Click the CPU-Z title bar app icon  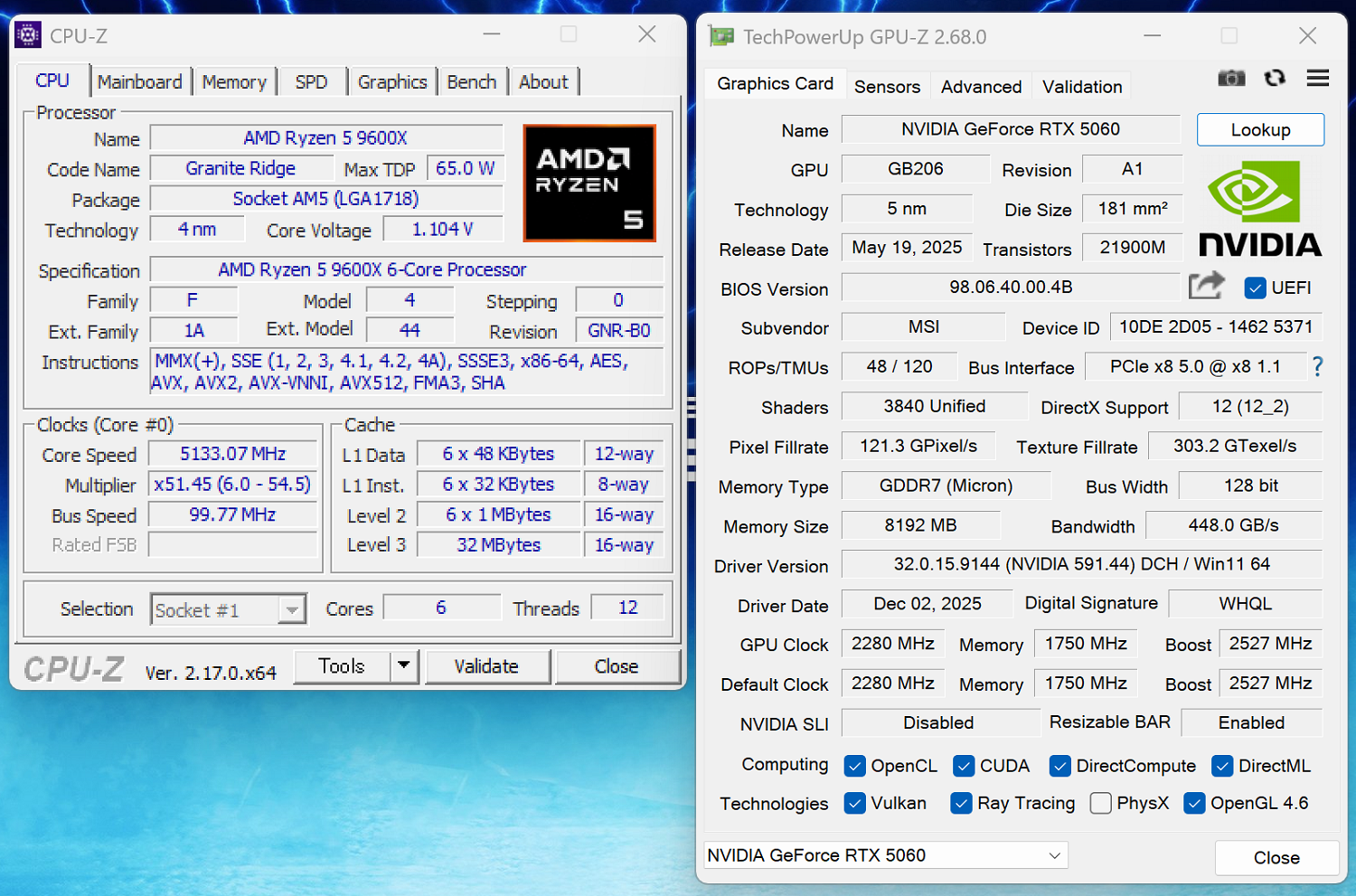click(x=28, y=35)
